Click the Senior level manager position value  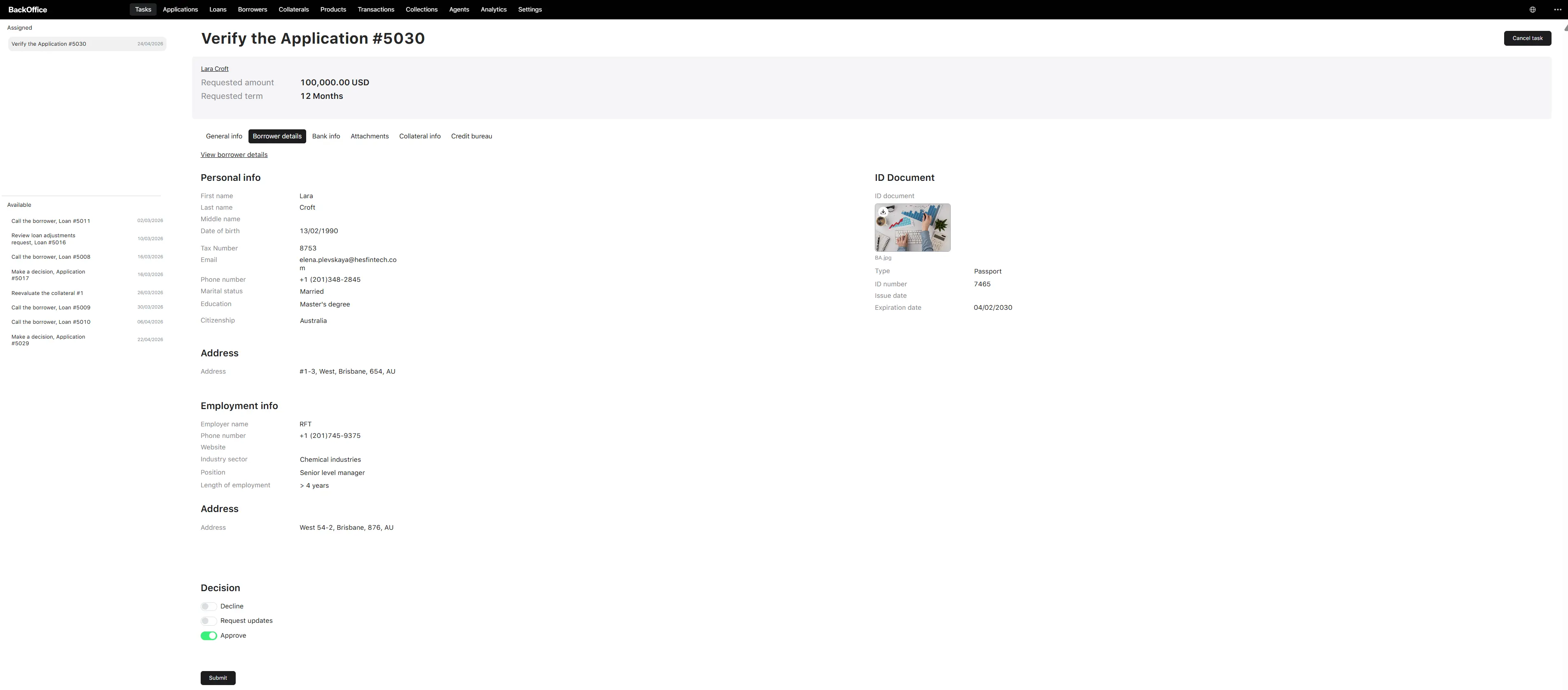332,473
